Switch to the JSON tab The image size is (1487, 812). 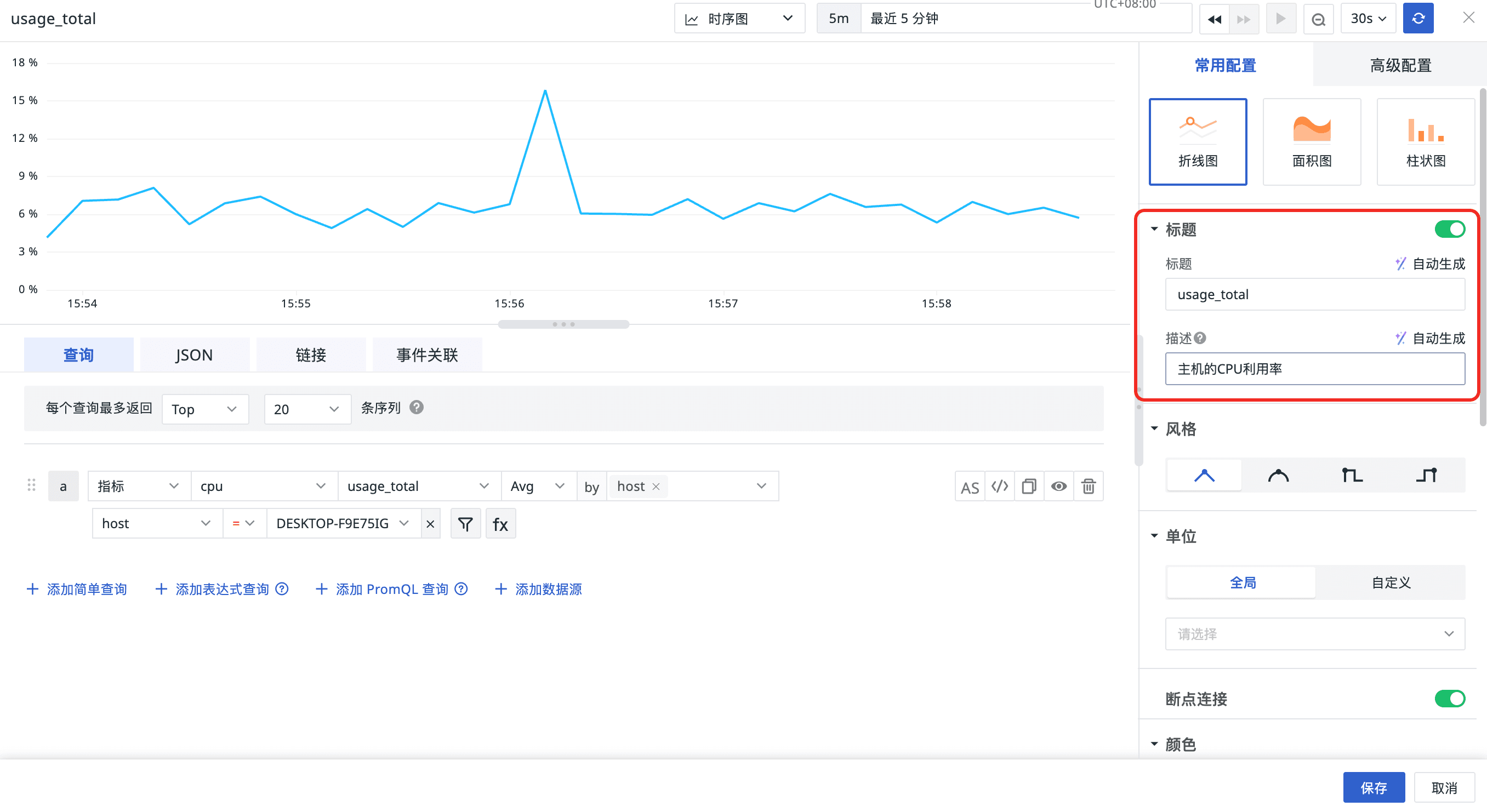point(194,355)
